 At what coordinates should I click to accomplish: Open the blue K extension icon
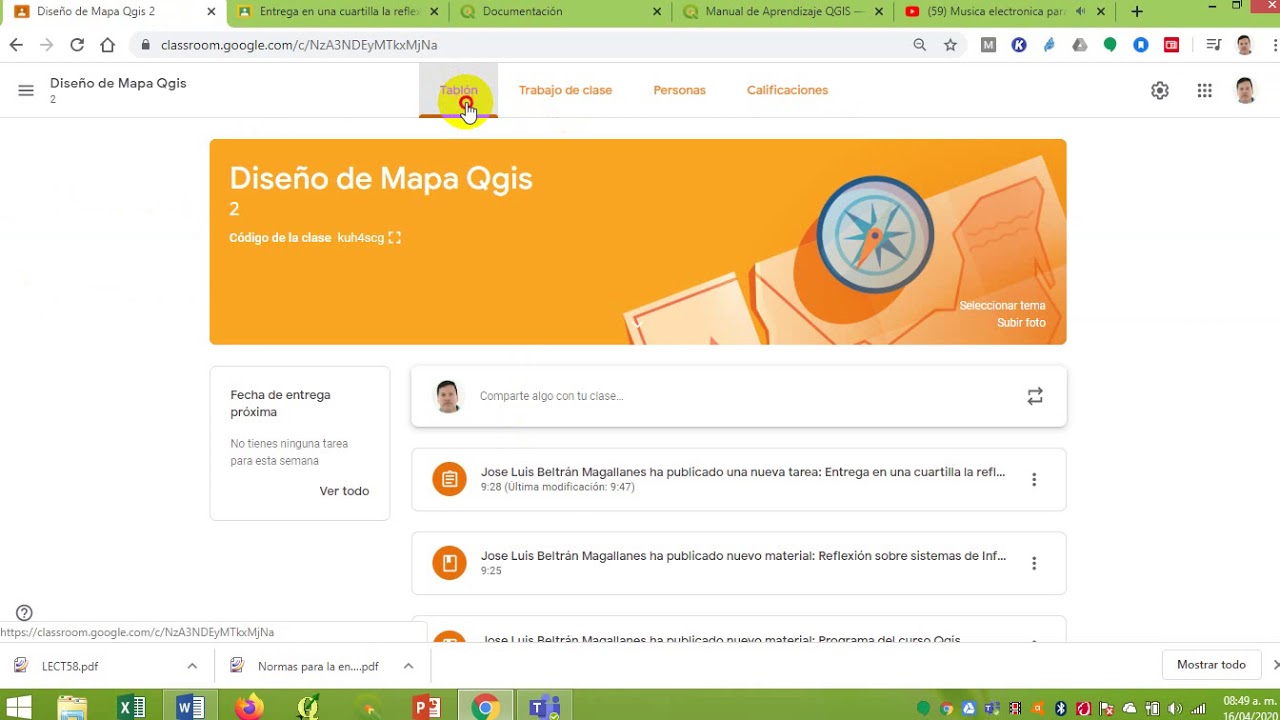coord(1019,45)
